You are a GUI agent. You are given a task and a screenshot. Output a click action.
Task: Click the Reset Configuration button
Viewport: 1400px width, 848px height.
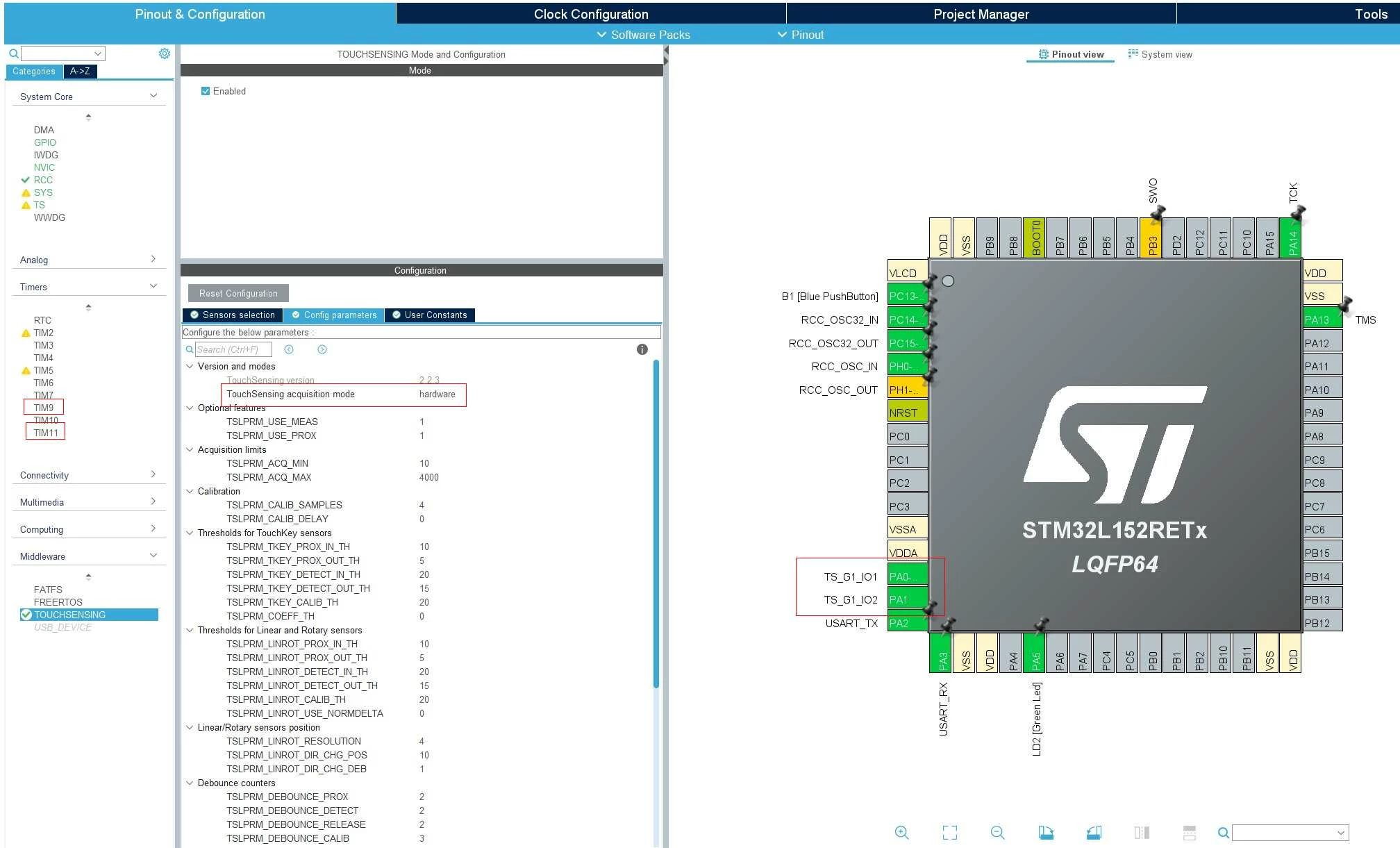click(x=238, y=293)
